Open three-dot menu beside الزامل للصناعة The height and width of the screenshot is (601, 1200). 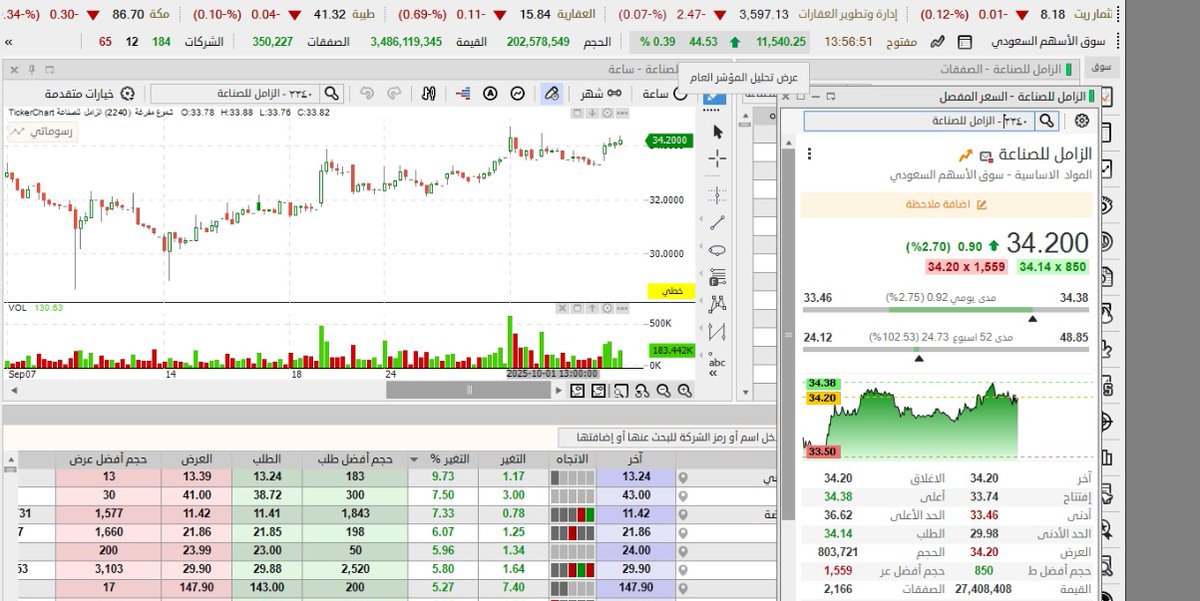coord(808,154)
